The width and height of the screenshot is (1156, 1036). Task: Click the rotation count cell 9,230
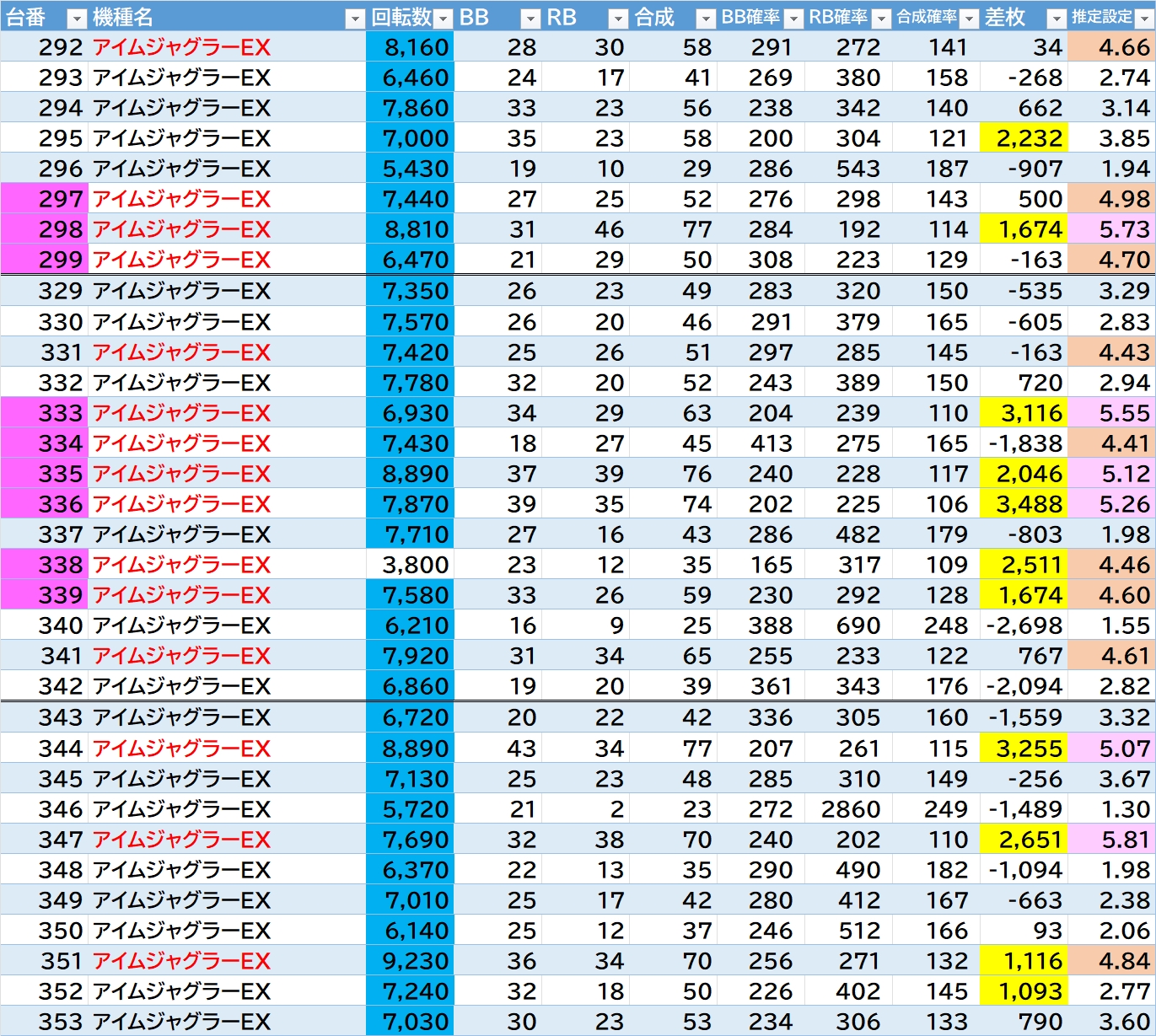(410, 961)
